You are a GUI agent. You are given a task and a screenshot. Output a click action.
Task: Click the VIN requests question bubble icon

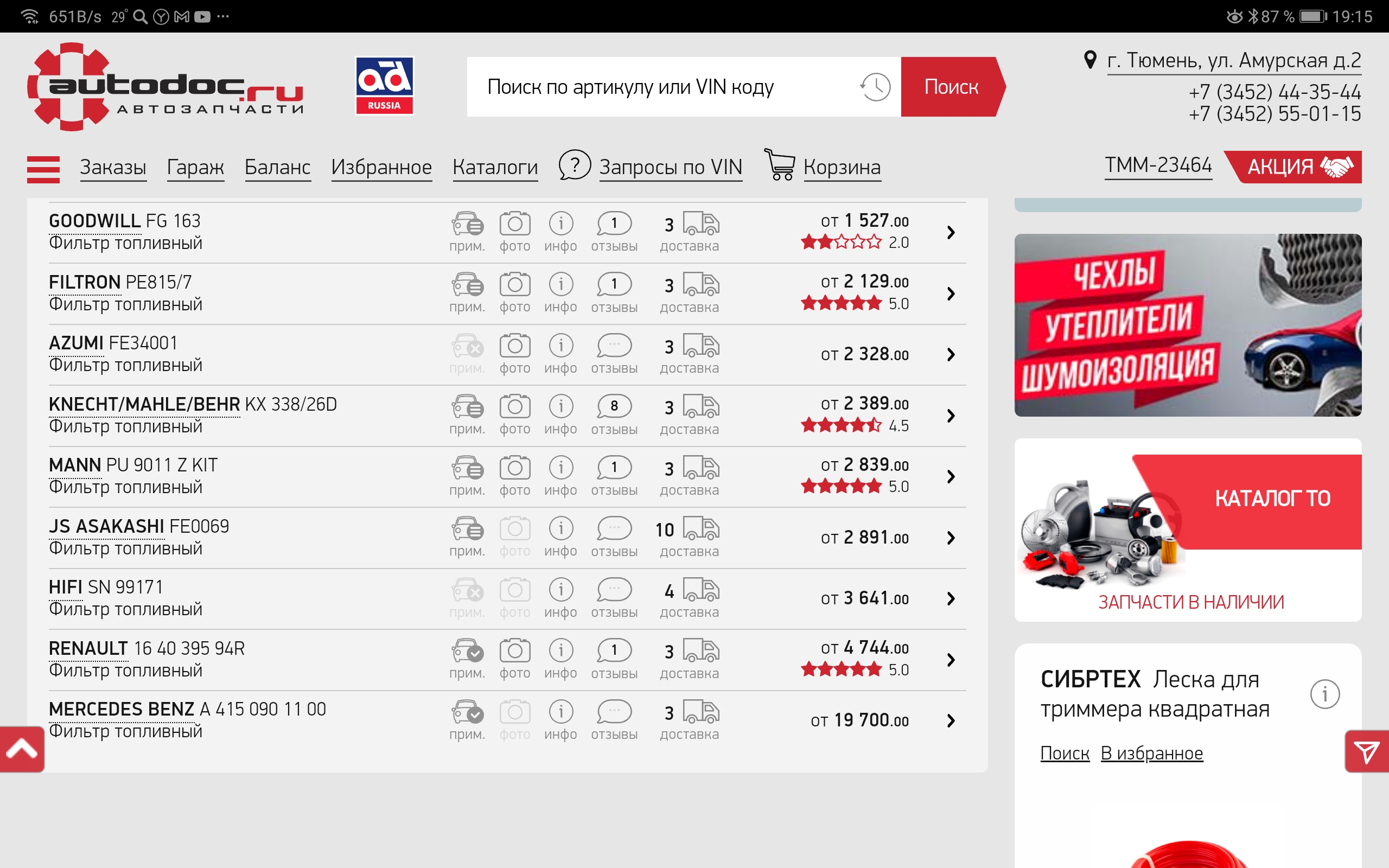click(575, 165)
